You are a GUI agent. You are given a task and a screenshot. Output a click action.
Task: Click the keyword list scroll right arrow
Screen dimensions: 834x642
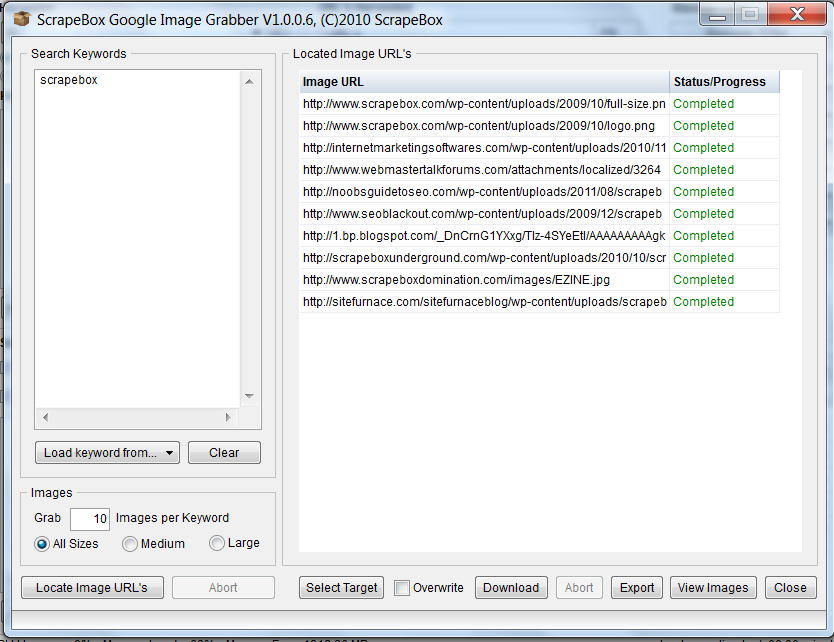click(x=228, y=418)
